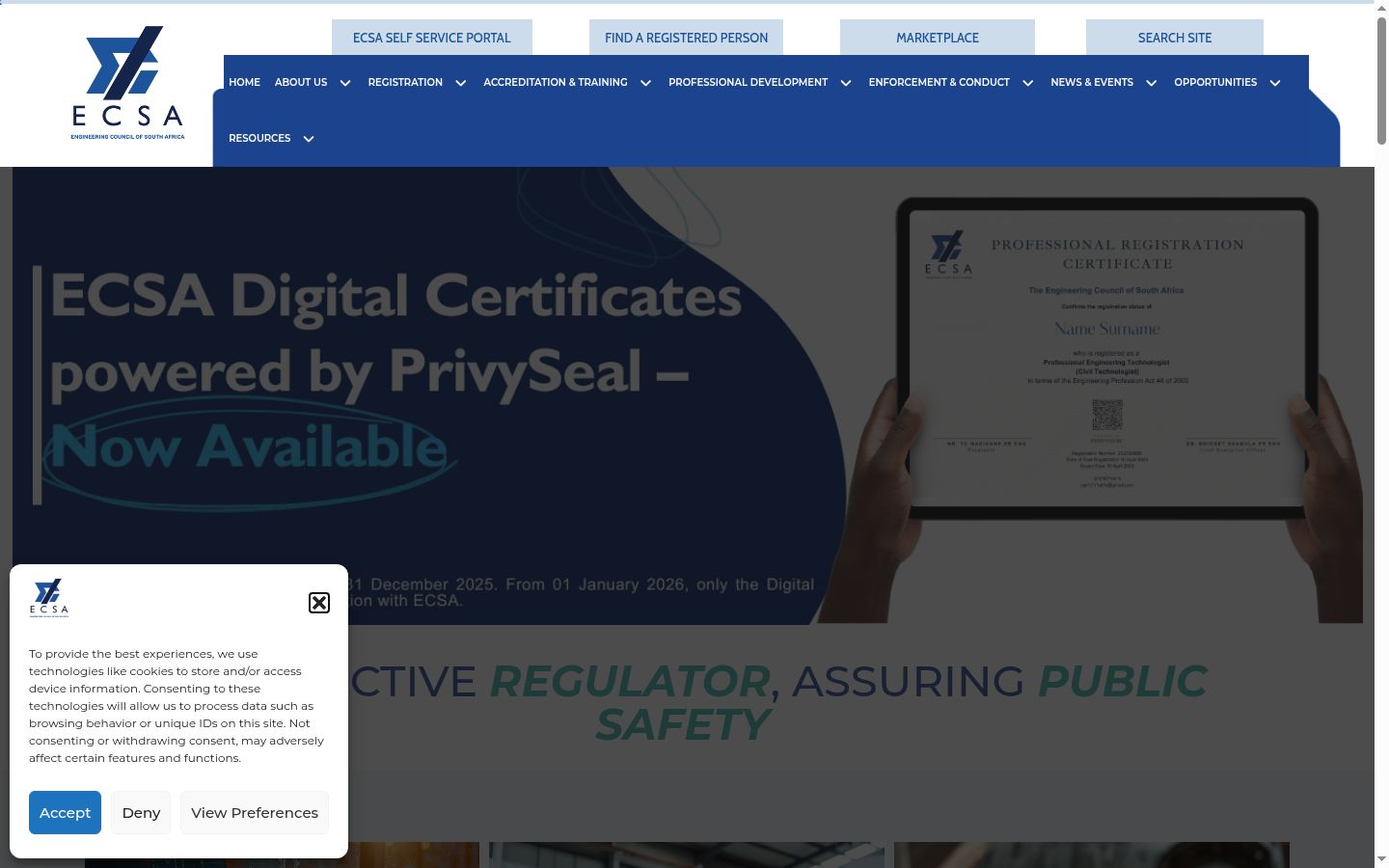Go to the Home menu item
Image resolution: width=1389 pixels, height=868 pixels.
pyautogui.click(x=244, y=83)
